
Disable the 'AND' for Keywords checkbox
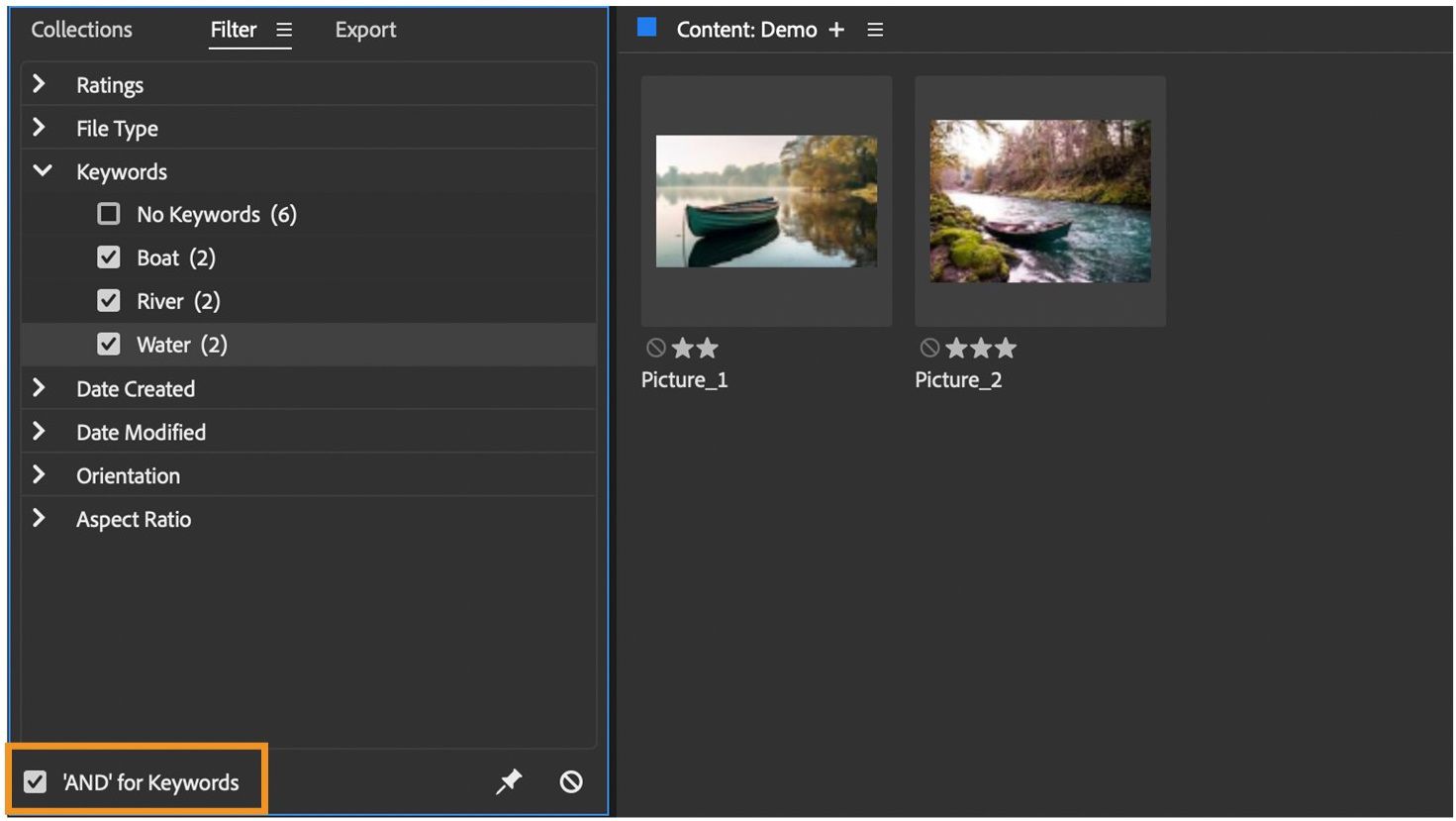(x=36, y=781)
